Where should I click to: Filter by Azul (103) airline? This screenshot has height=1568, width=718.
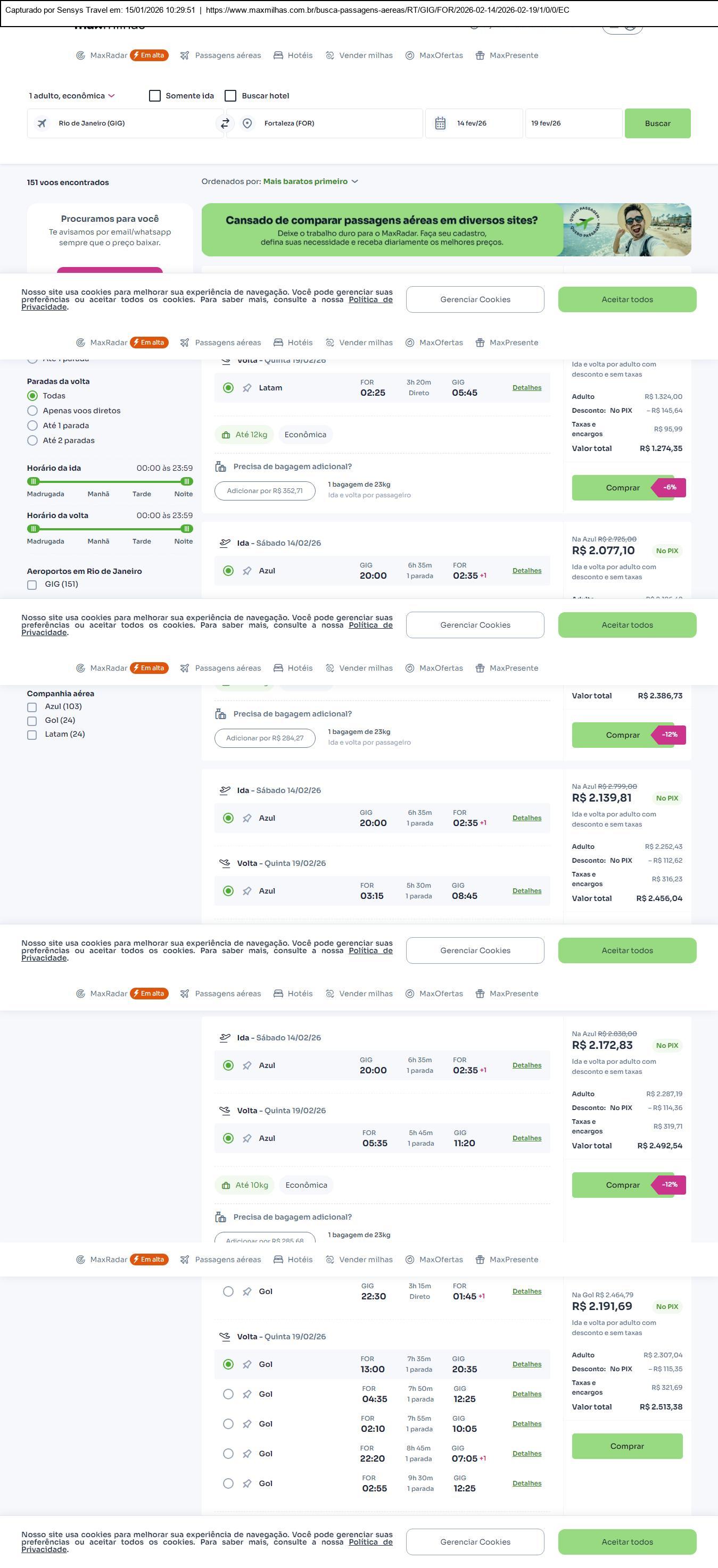[32, 707]
